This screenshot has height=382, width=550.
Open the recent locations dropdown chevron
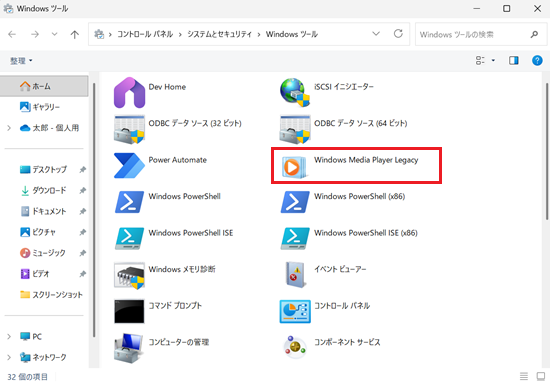point(54,34)
